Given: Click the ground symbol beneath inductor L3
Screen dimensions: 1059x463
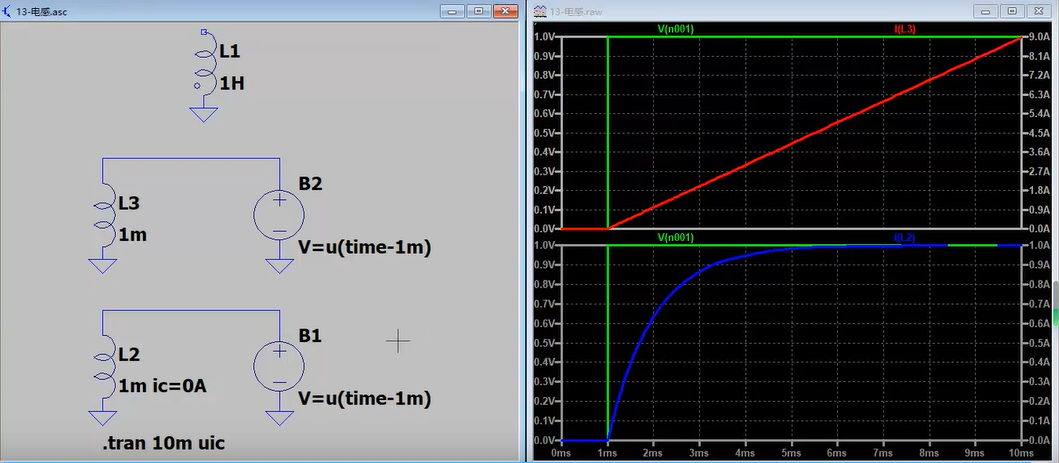Looking at the screenshot, I should (x=103, y=266).
